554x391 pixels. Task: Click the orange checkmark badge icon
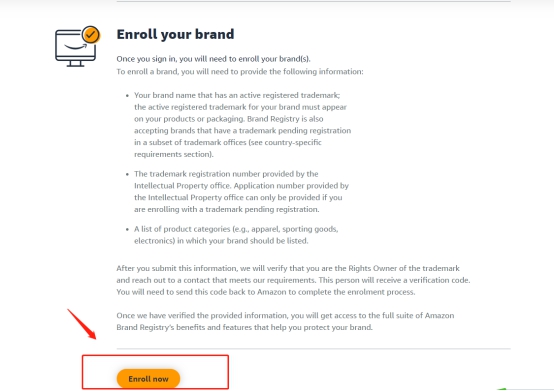pos(91,34)
